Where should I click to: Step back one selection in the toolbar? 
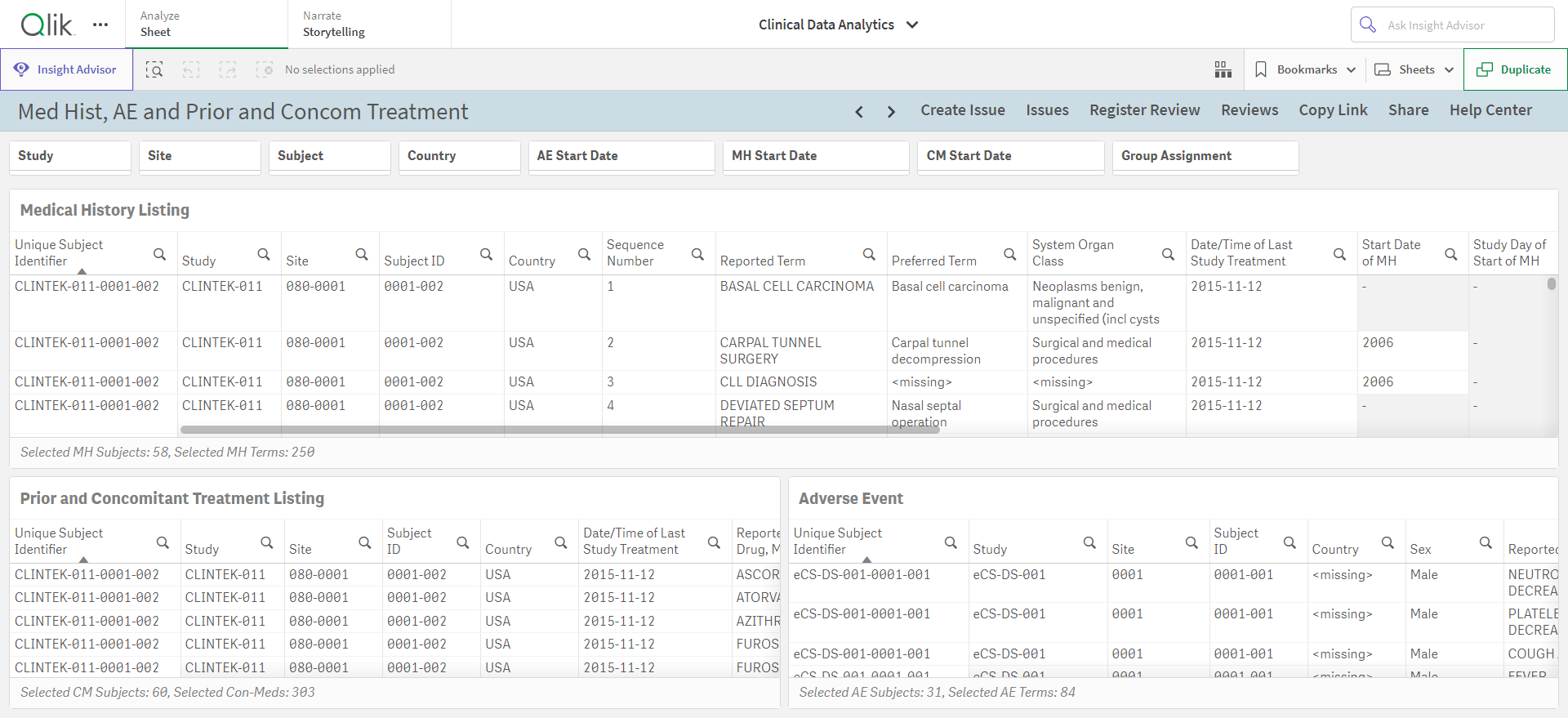[x=191, y=69]
